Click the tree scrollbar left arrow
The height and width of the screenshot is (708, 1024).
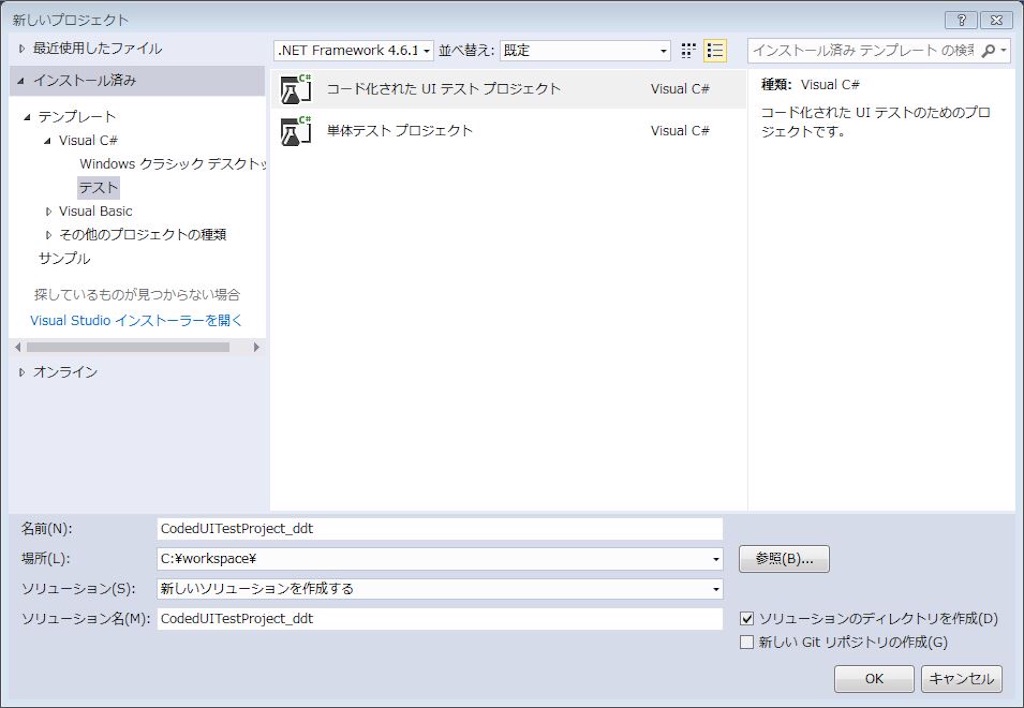(x=18, y=347)
